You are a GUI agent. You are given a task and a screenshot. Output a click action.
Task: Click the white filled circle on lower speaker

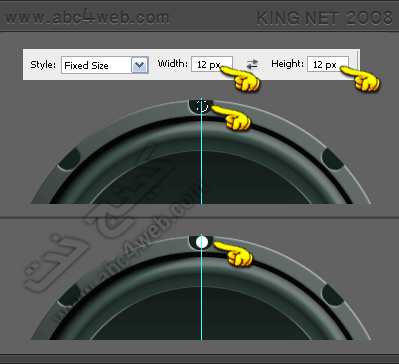point(202,242)
